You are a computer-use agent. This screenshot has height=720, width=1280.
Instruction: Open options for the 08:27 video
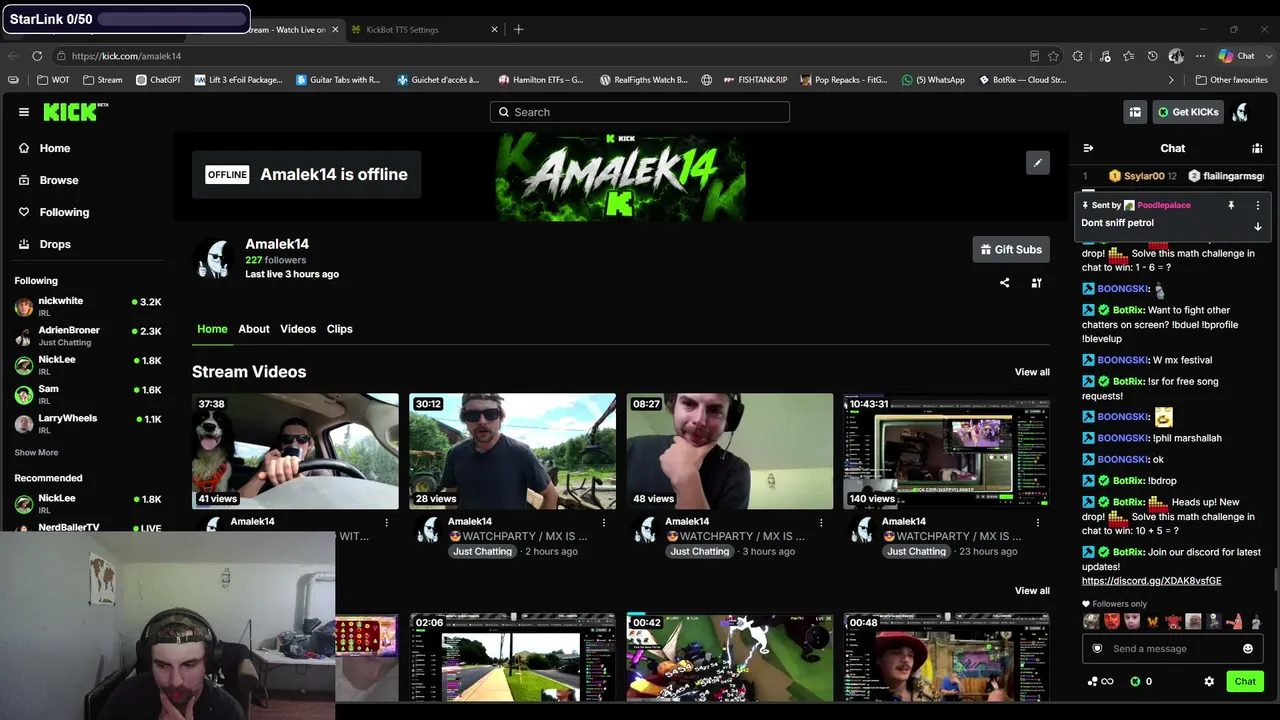821,522
